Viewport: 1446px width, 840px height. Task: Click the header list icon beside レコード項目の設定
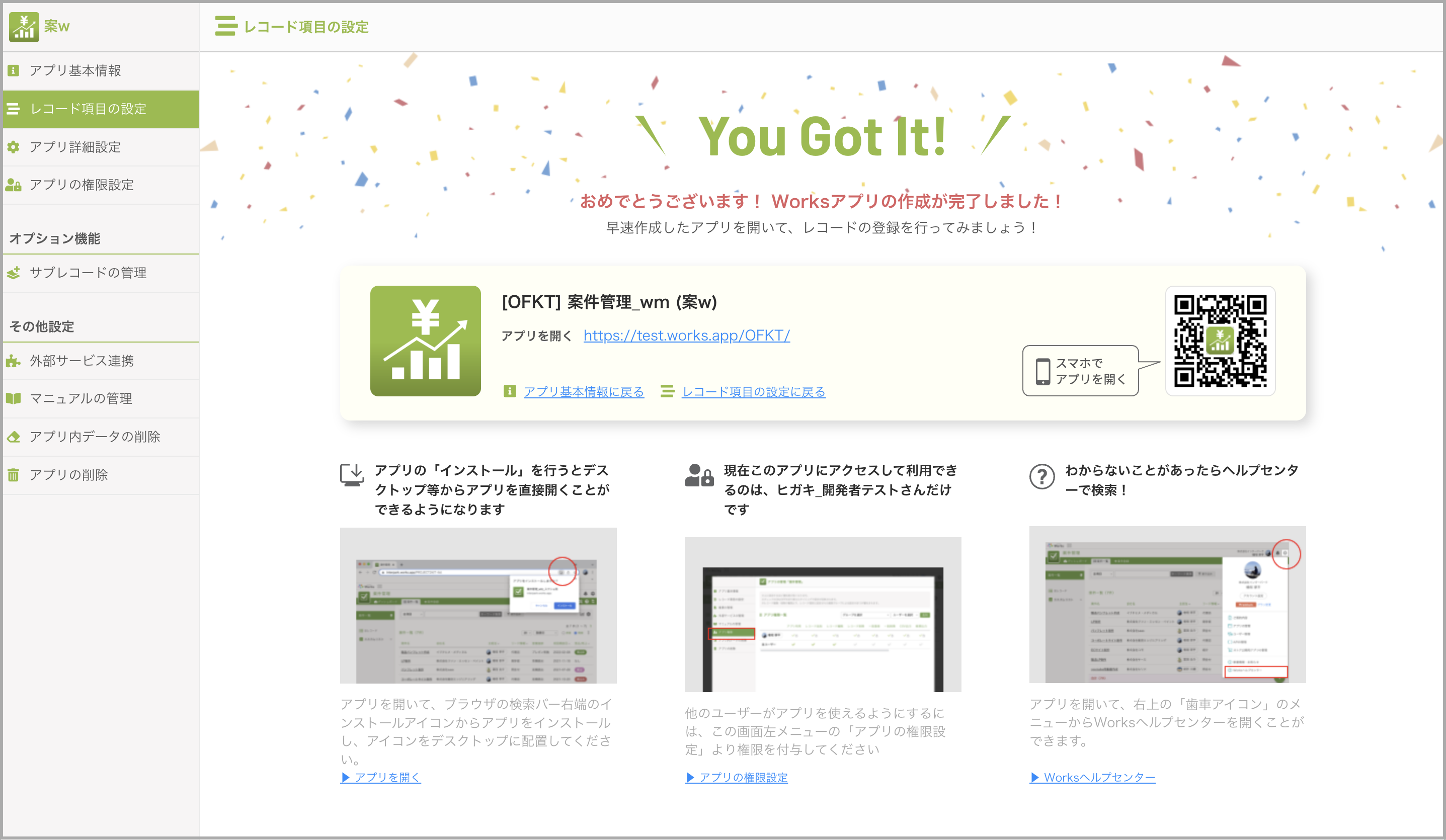225,26
